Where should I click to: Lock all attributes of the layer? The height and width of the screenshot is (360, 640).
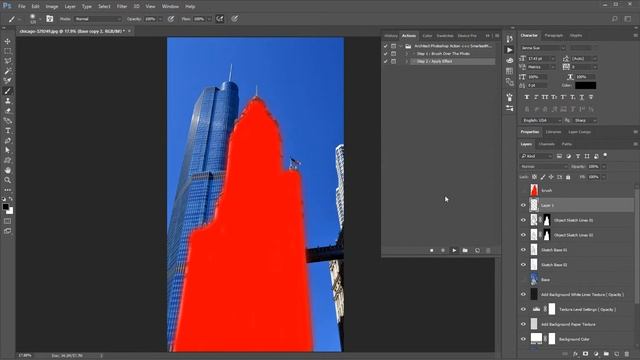click(568, 177)
